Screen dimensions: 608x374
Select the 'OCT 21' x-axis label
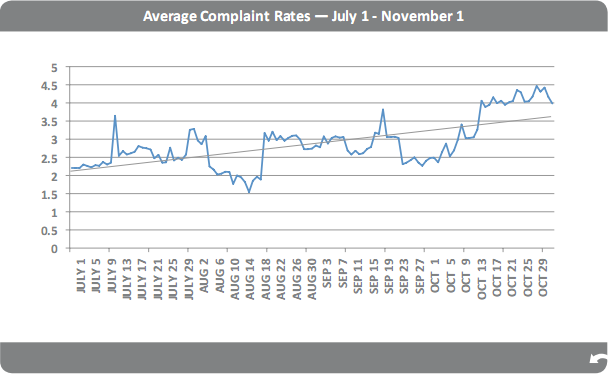point(512,277)
